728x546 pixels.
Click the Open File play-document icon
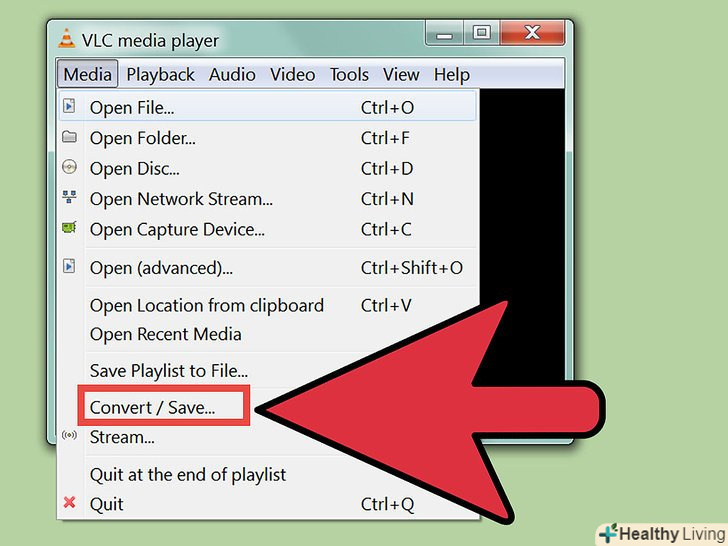click(69, 106)
